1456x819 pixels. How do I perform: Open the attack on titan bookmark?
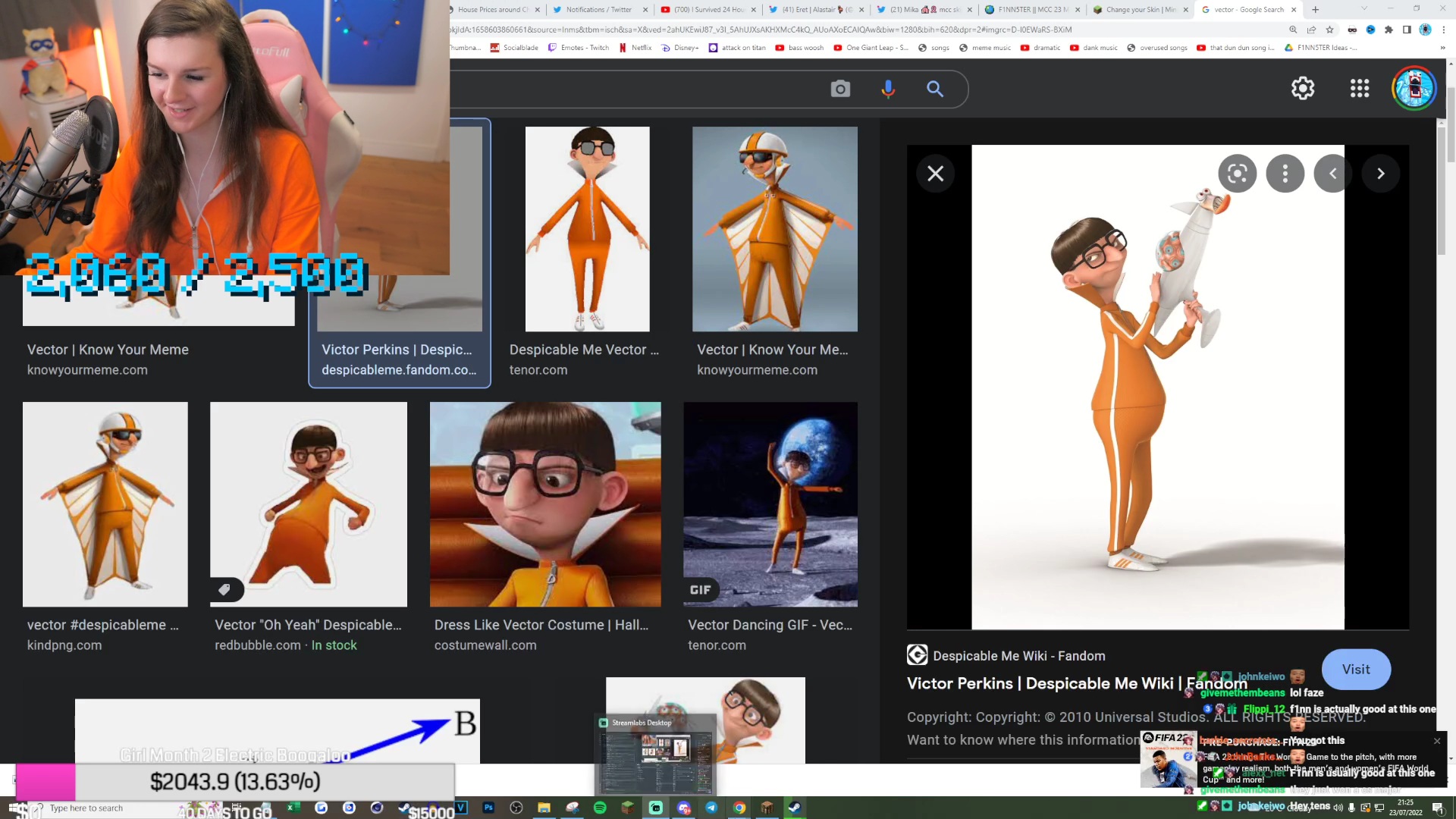coord(737,48)
